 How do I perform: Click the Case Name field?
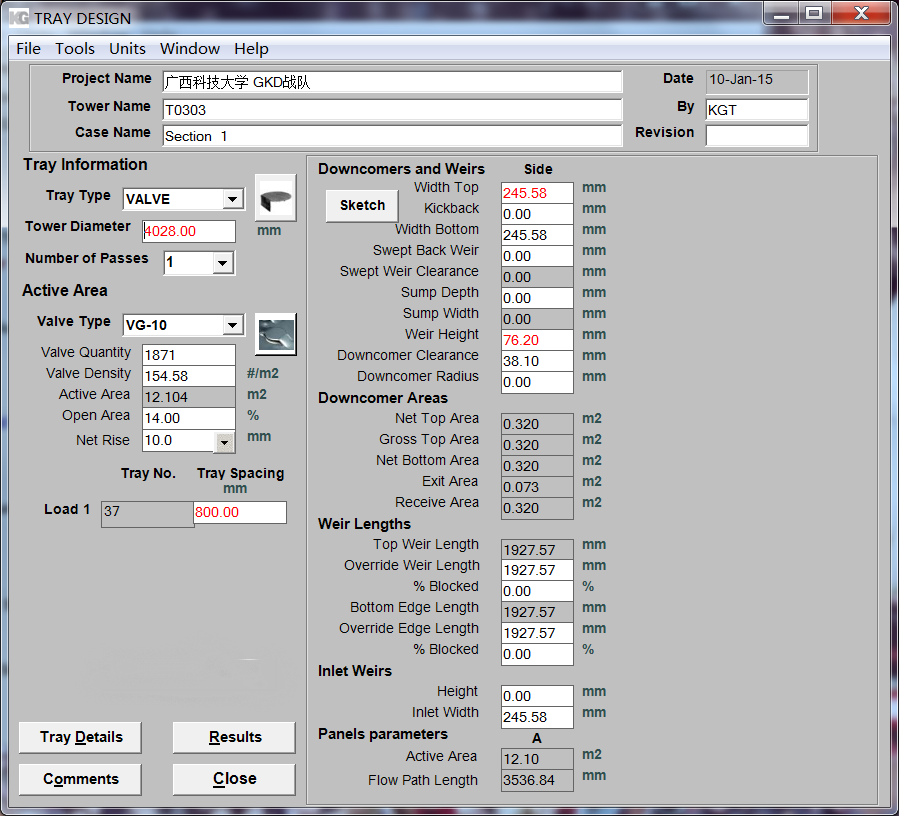pos(392,136)
